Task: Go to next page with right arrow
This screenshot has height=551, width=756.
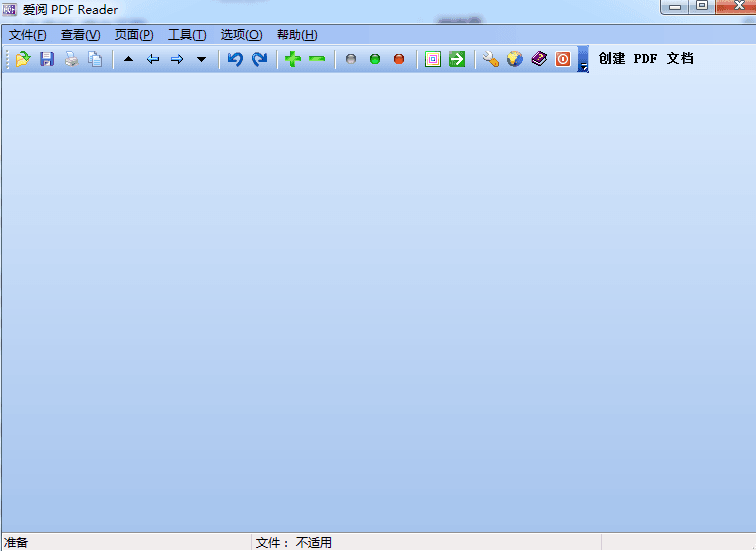Action: pyautogui.click(x=177, y=59)
